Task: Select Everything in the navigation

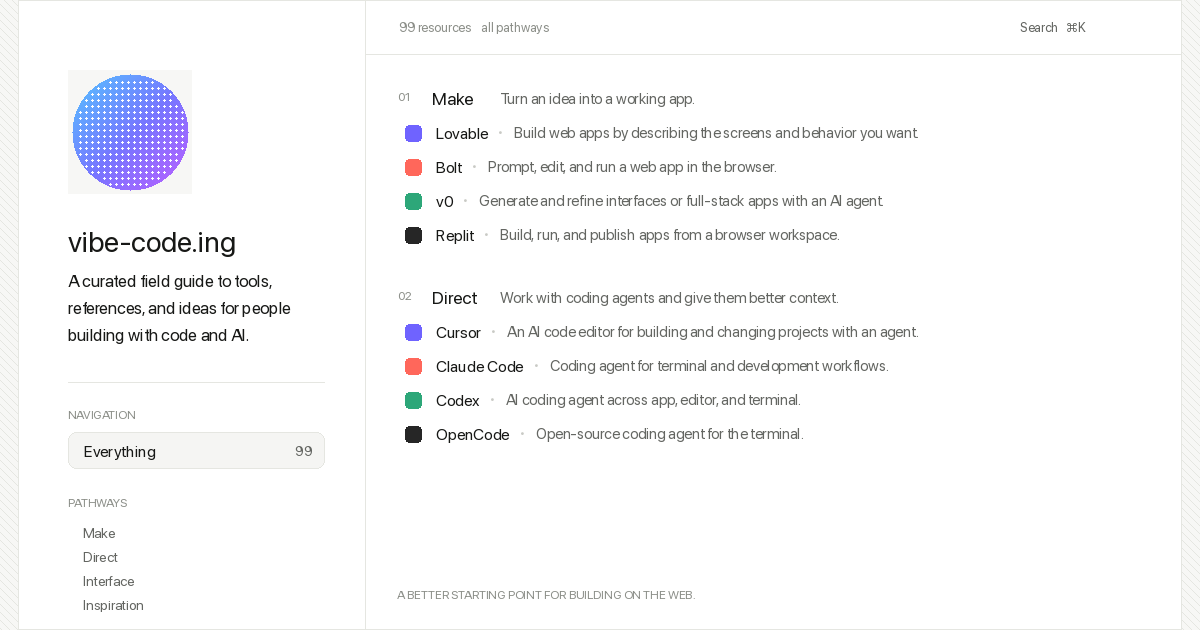Action: [x=196, y=451]
